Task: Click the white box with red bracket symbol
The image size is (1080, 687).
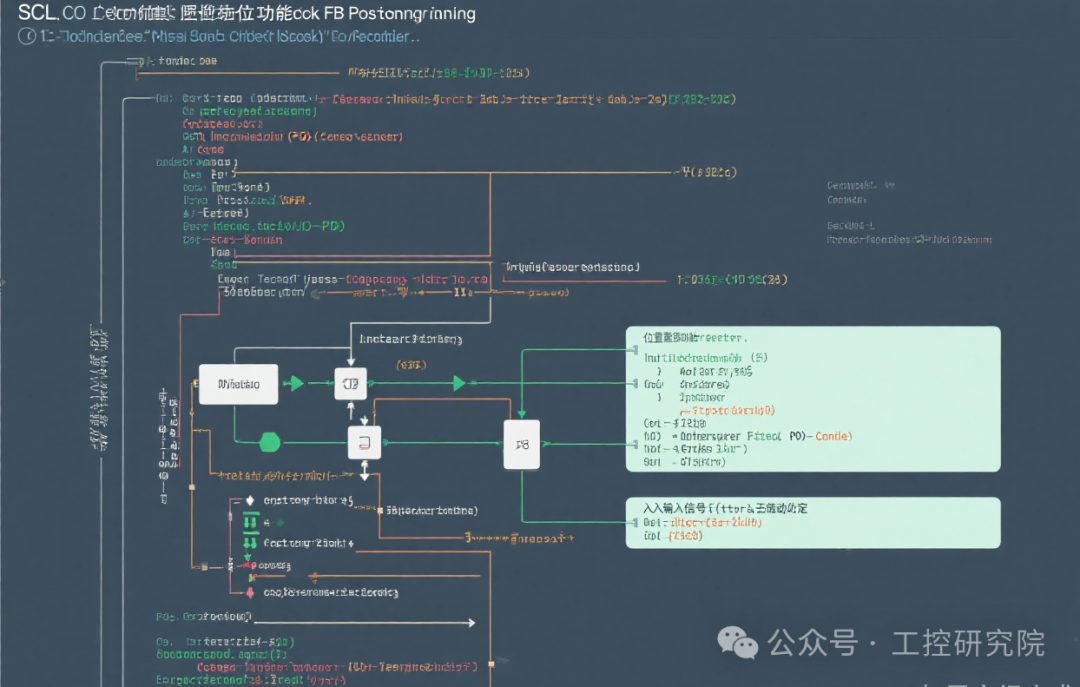Action: (x=364, y=442)
